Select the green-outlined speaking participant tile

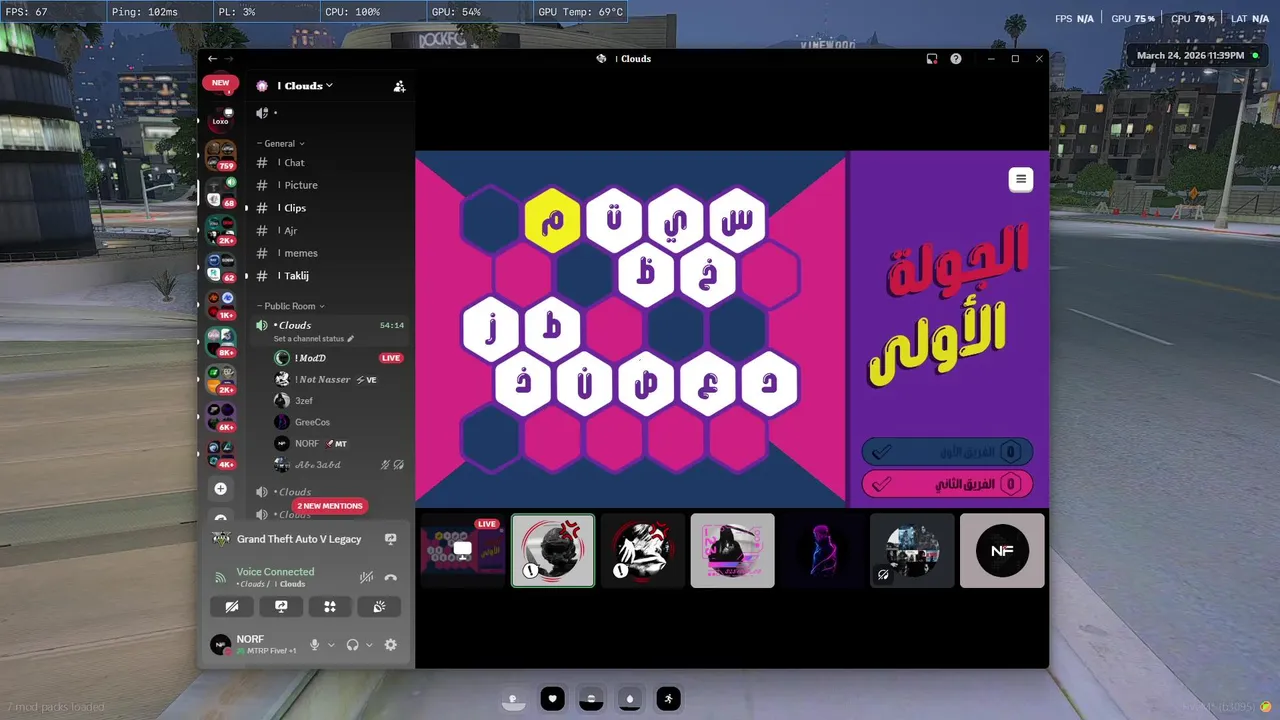pos(553,550)
